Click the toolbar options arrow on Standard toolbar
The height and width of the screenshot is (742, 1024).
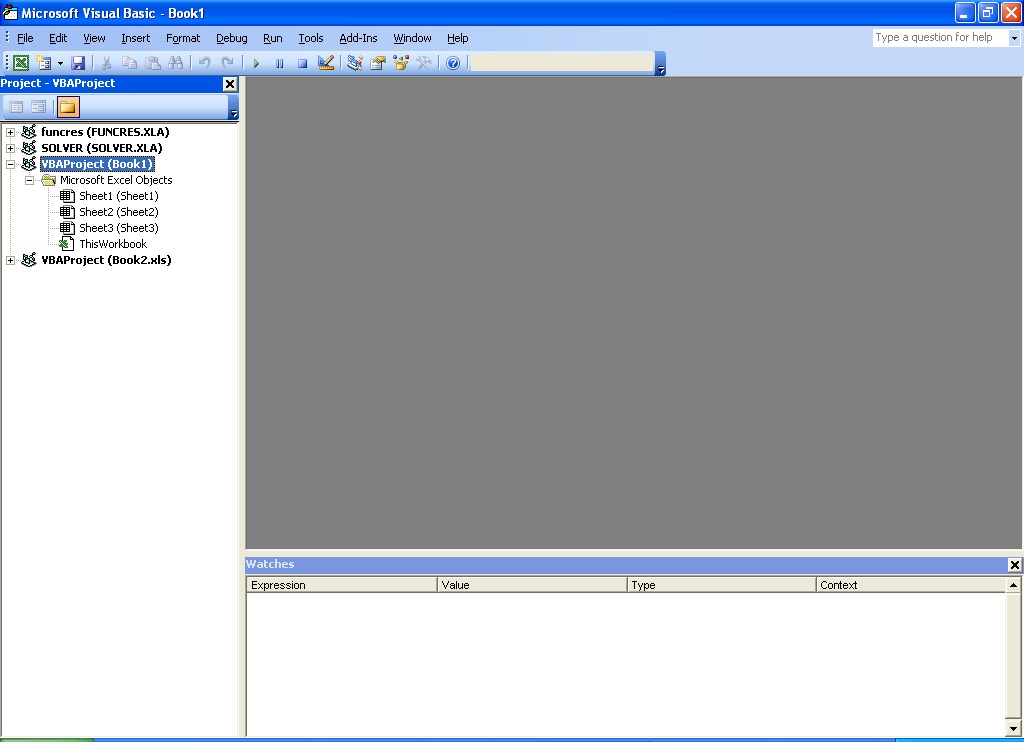click(x=660, y=63)
